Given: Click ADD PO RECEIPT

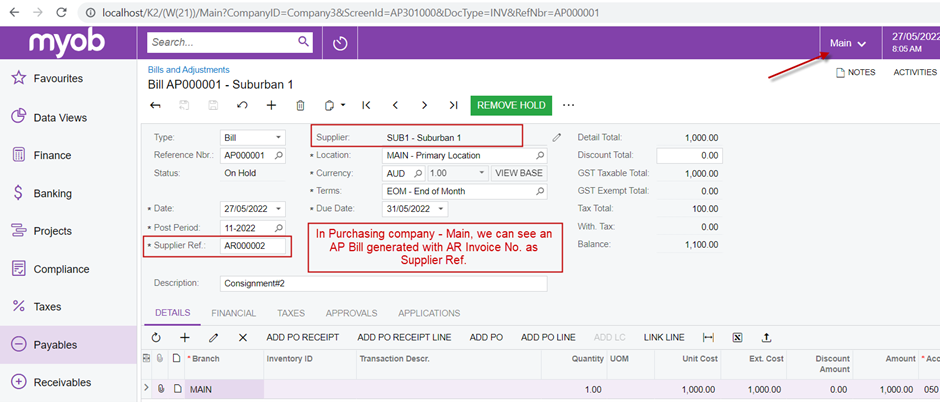Looking at the screenshot, I should (303, 337).
